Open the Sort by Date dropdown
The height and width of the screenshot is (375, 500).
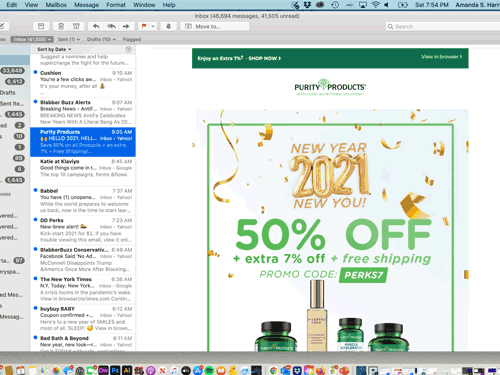point(54,49)
